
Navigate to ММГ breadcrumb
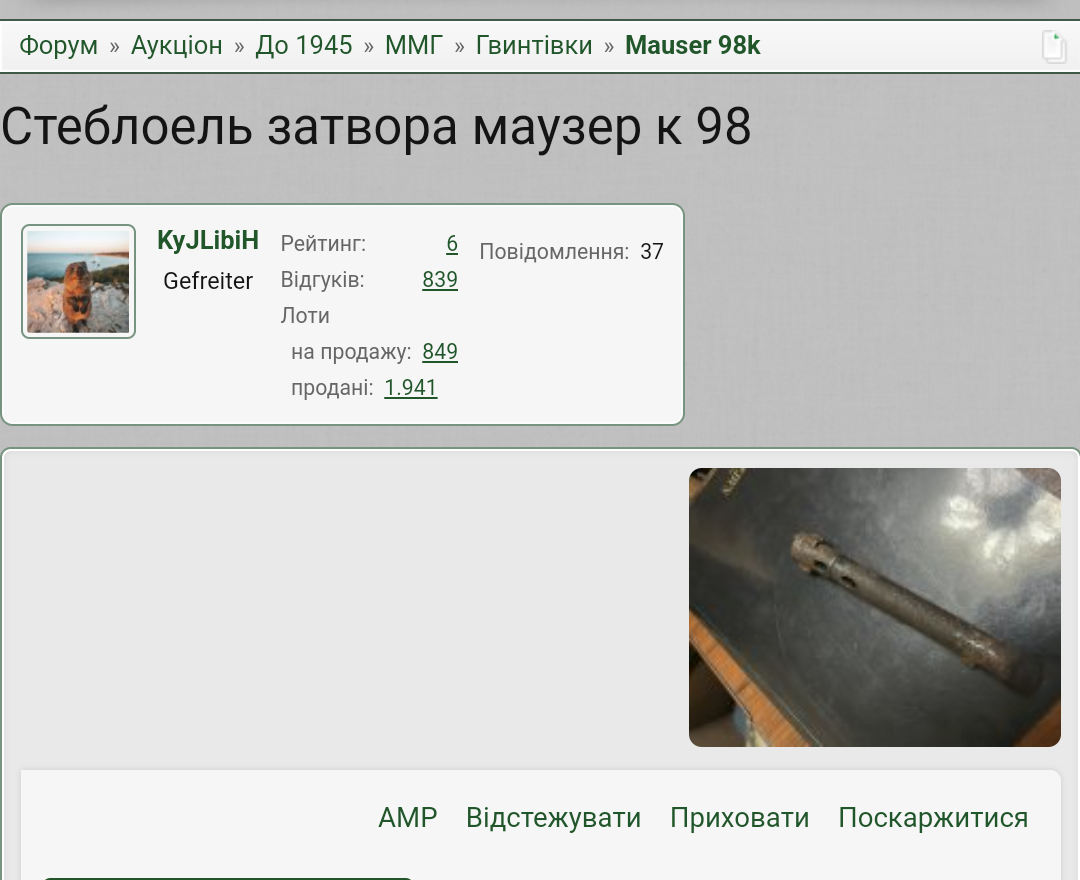tap(413, 45)
